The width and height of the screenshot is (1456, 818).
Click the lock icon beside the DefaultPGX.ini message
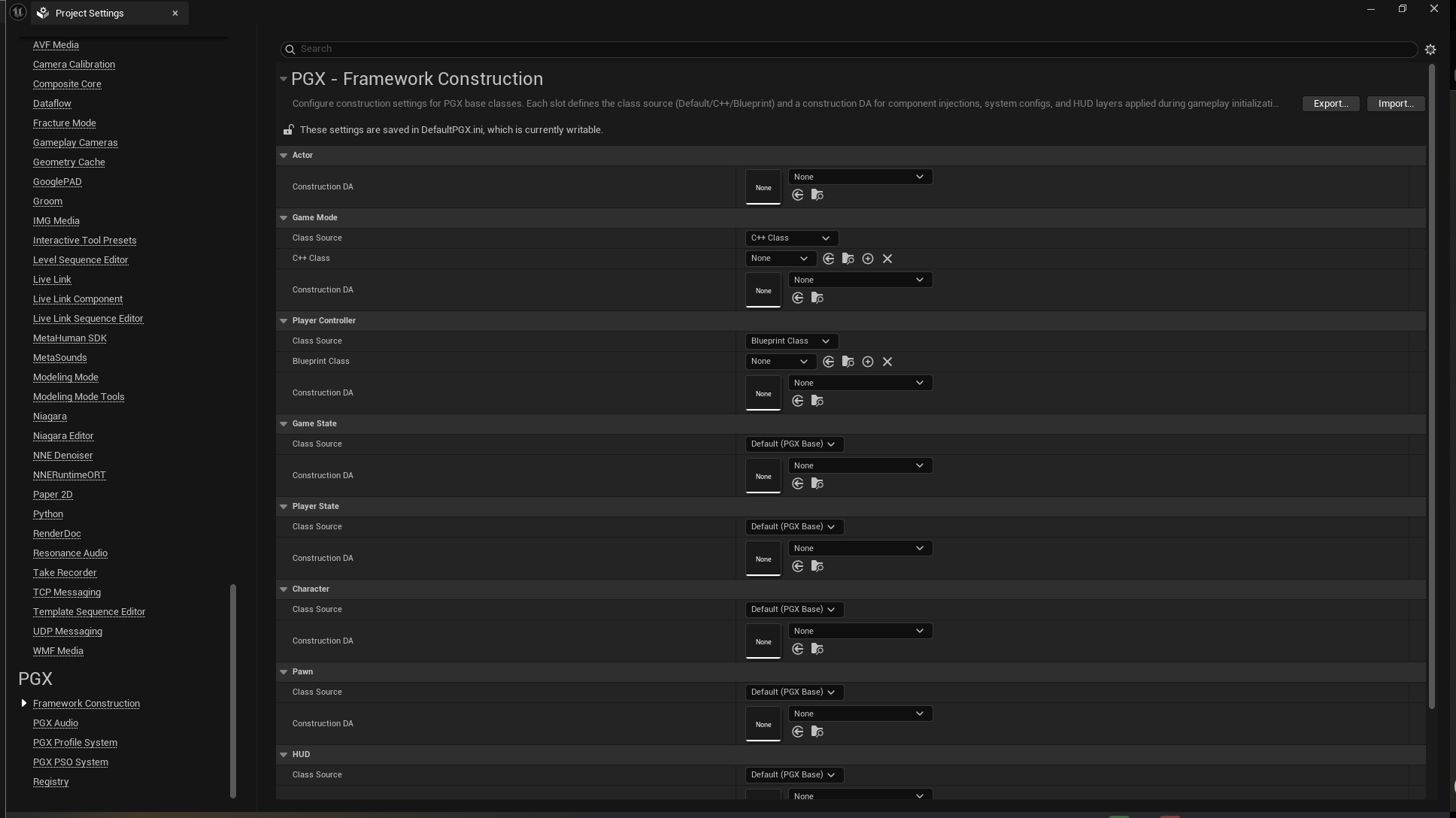[288, 130]
